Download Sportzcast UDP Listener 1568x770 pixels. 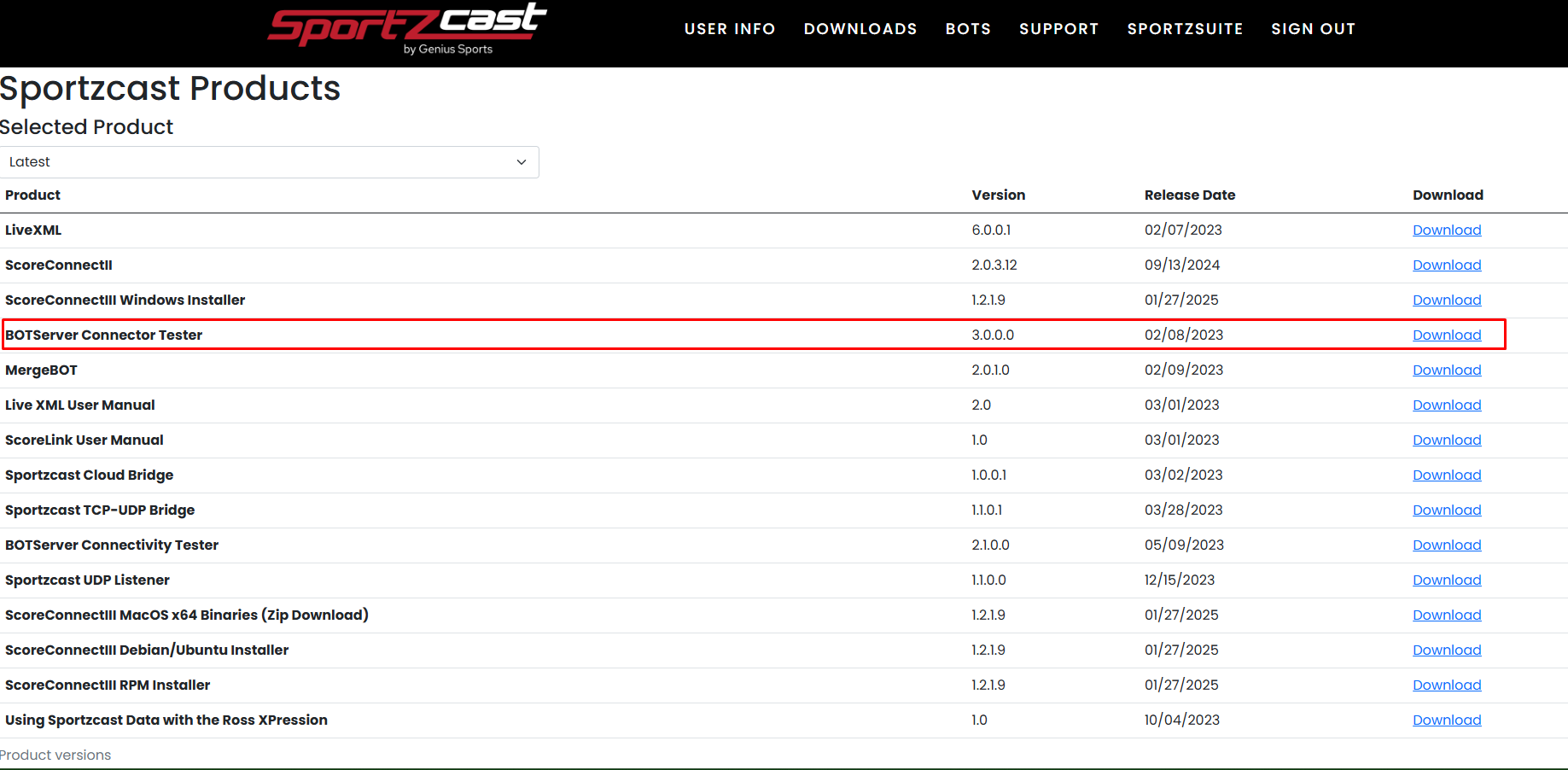point(1447,580)
